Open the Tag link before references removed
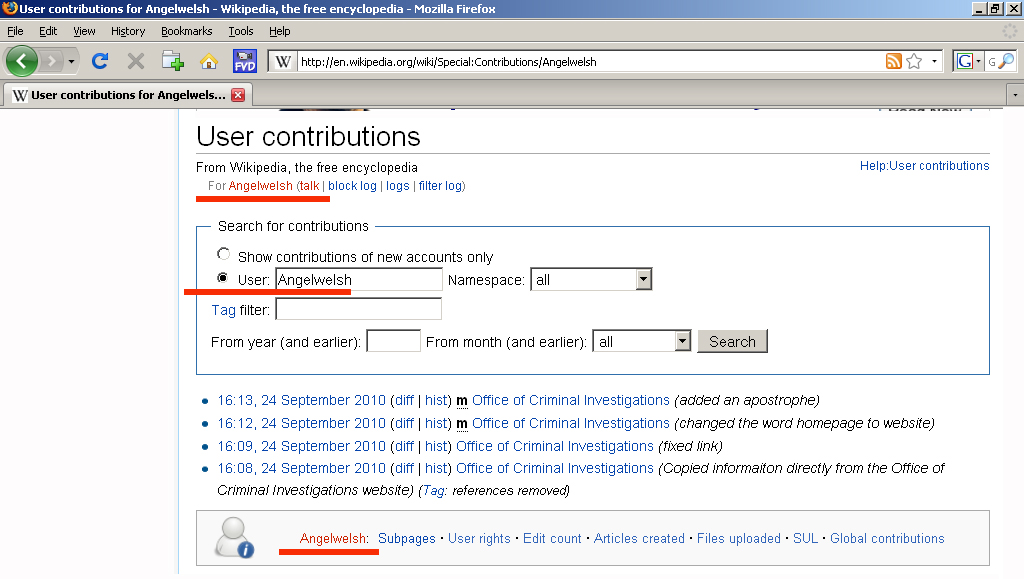 click(434, 491)
